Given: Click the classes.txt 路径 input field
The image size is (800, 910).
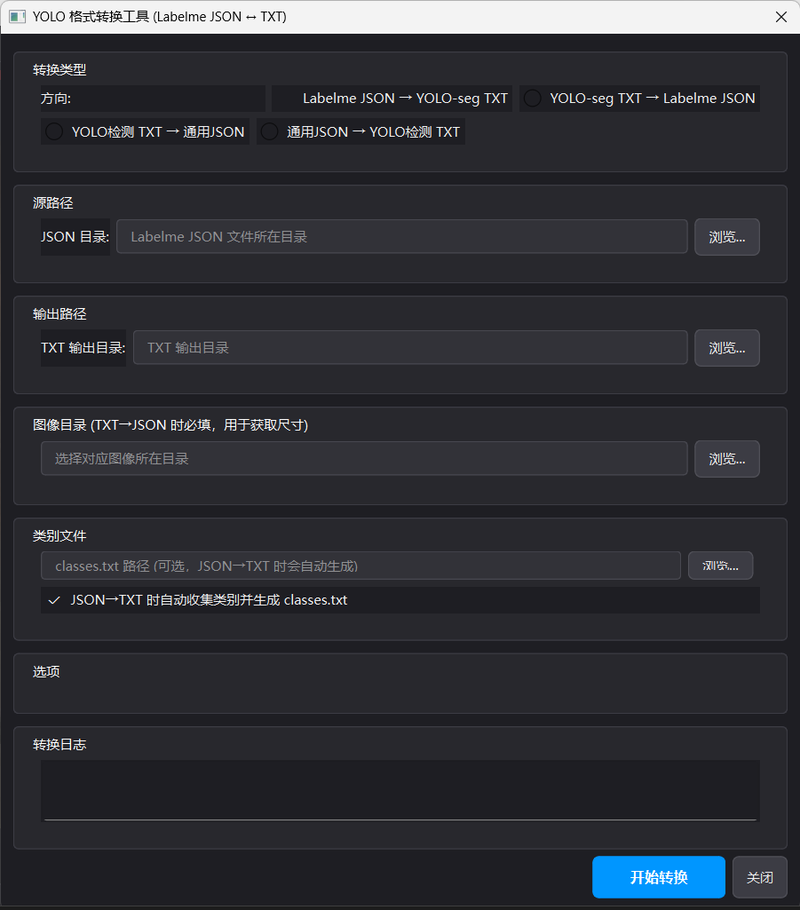Looking at the screenshot, I should coord(361,566).
